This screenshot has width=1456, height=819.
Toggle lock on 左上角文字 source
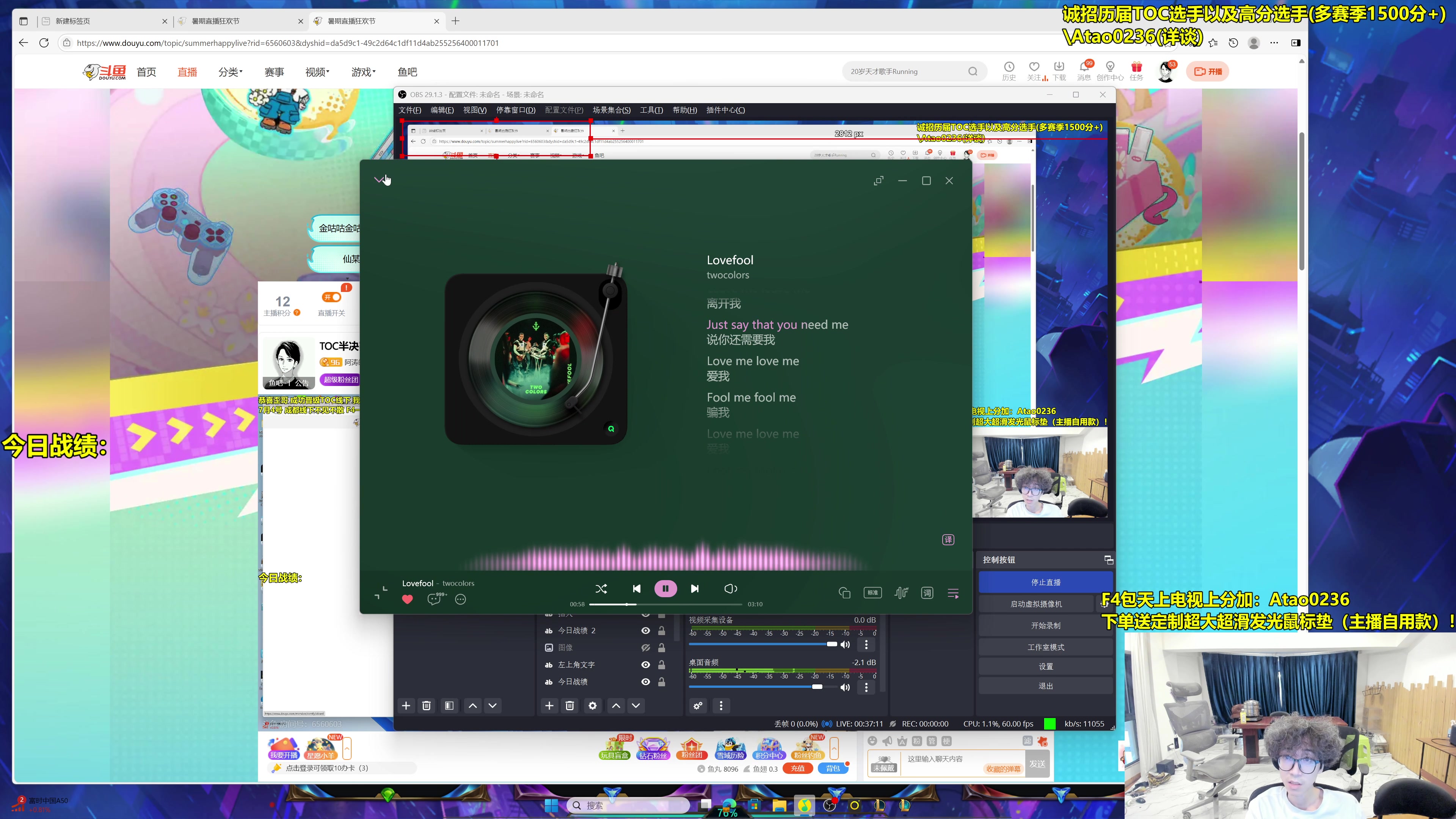(661, 665)
